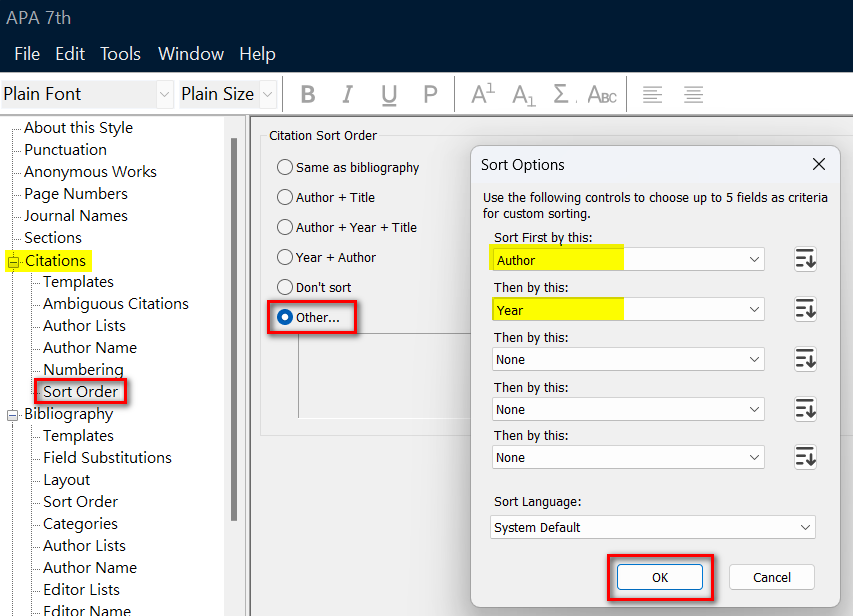The width and height of the screenshot is (853, 616).
Task: Select Author + Title sort option
Action: 285,197
